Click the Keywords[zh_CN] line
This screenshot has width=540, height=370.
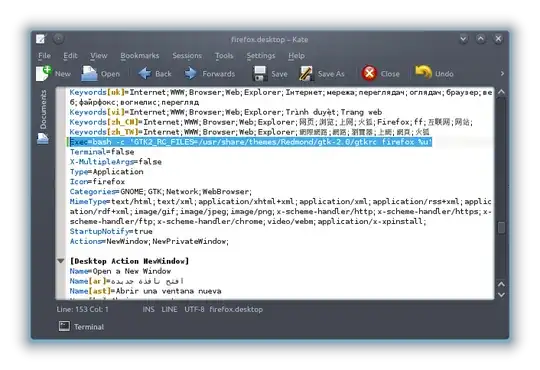coord(271,122)
